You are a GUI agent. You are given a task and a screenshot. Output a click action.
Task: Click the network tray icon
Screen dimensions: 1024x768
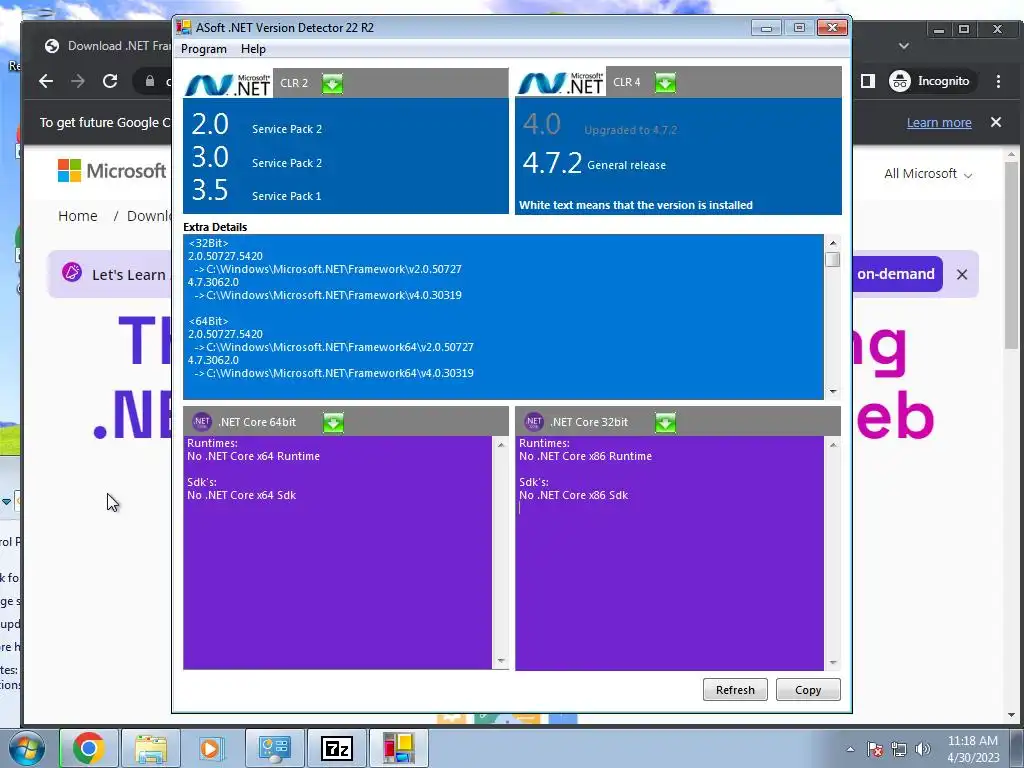[x=899, y=749]
